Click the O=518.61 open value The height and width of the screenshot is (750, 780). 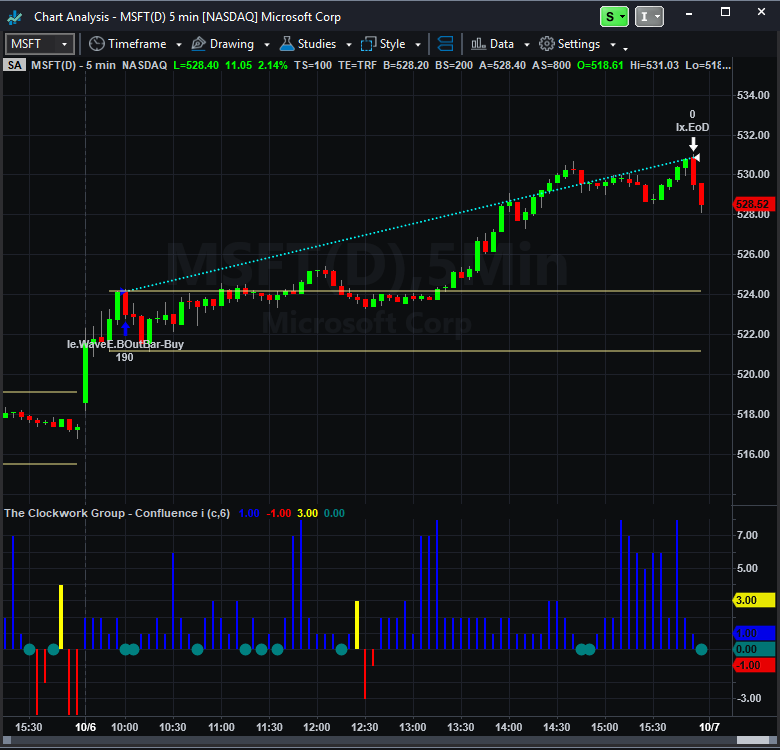click(600, 65)
